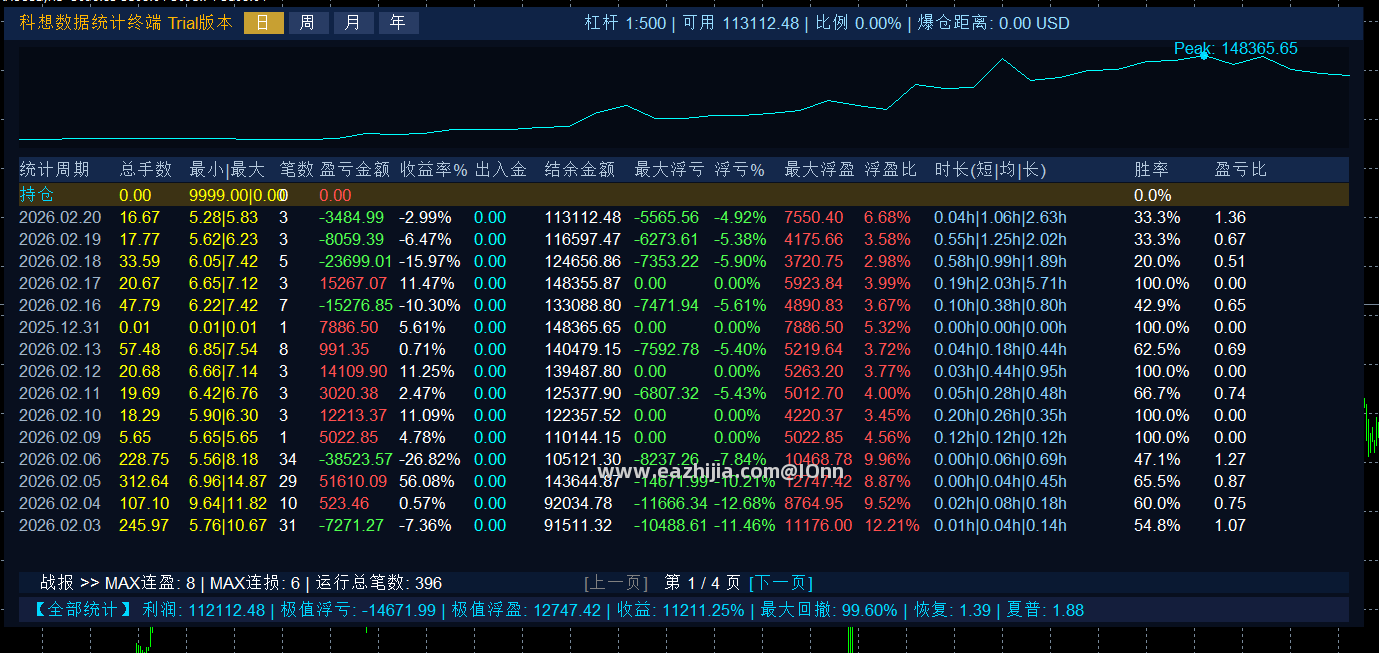1379x653 pixels.
Task: Select the 日 (daily) period tab
Action: (x=264, y=23)
